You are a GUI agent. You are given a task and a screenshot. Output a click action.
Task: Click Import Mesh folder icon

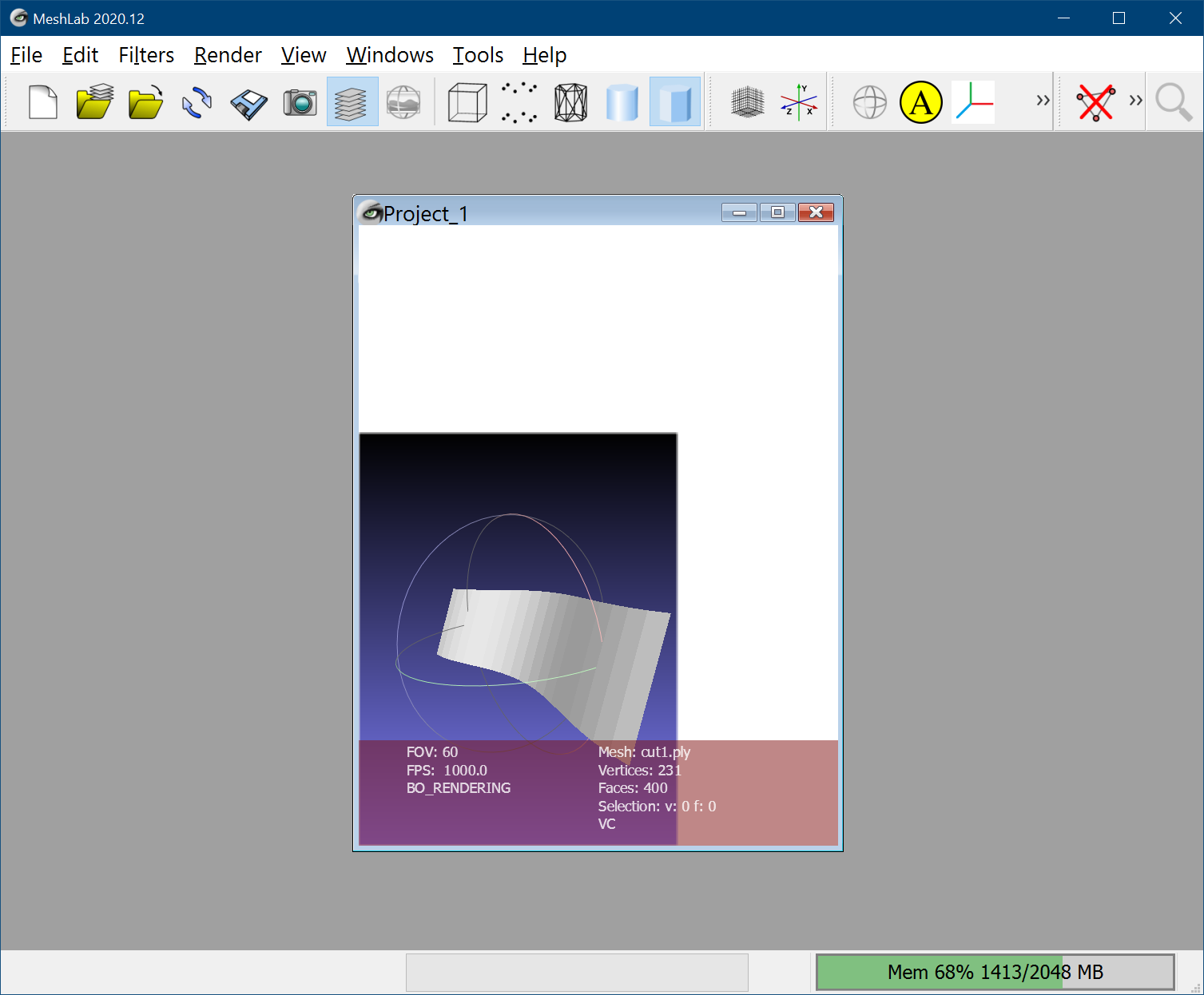point(145,102)
